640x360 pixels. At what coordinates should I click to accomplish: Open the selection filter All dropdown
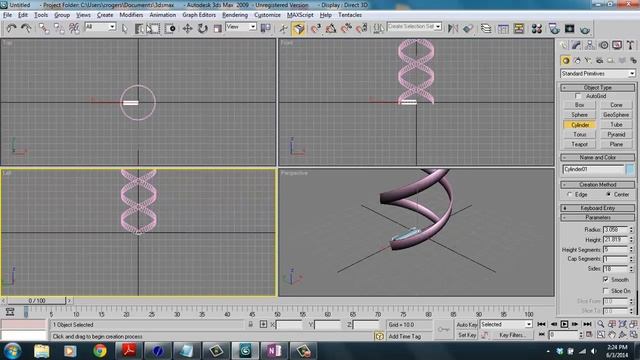coord(100,27)
